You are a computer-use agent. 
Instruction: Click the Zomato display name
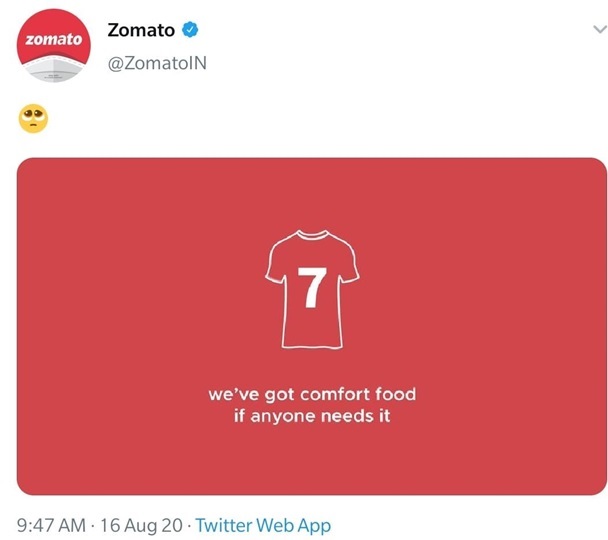(x=141, y=31)
